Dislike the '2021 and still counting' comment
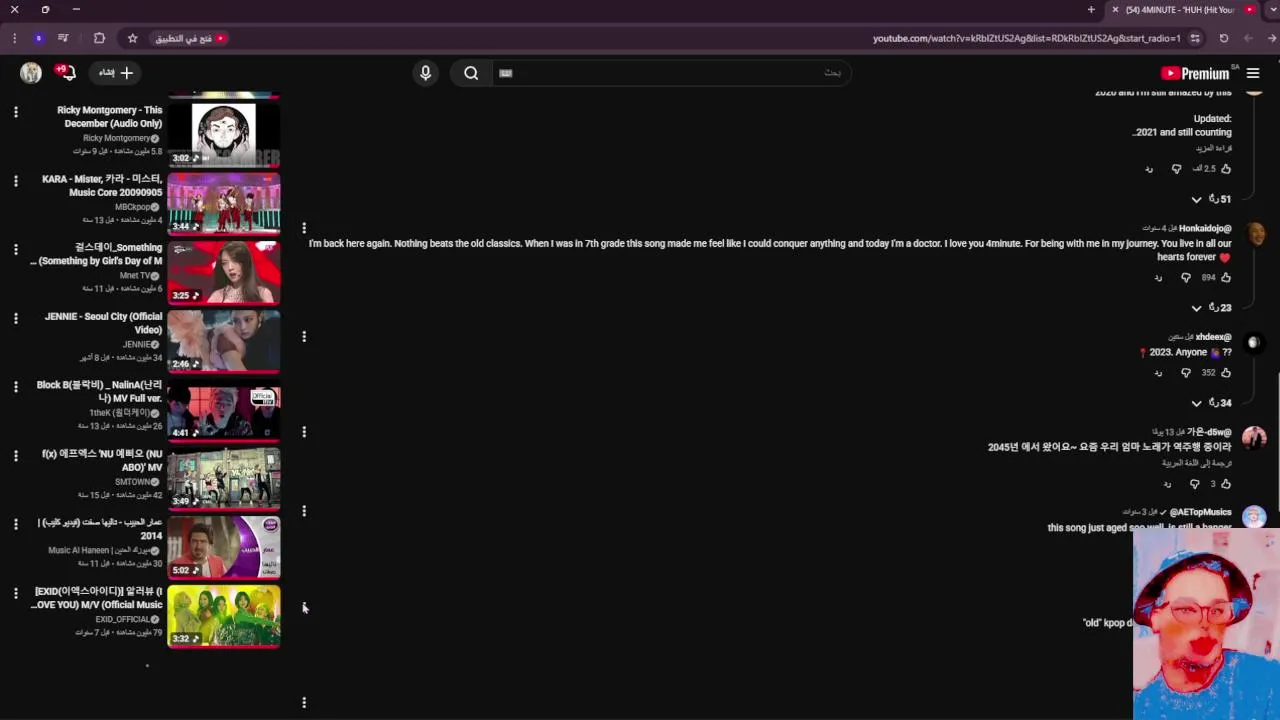The height and width of the screenshot is (720, 1280). coord(1176,169)
